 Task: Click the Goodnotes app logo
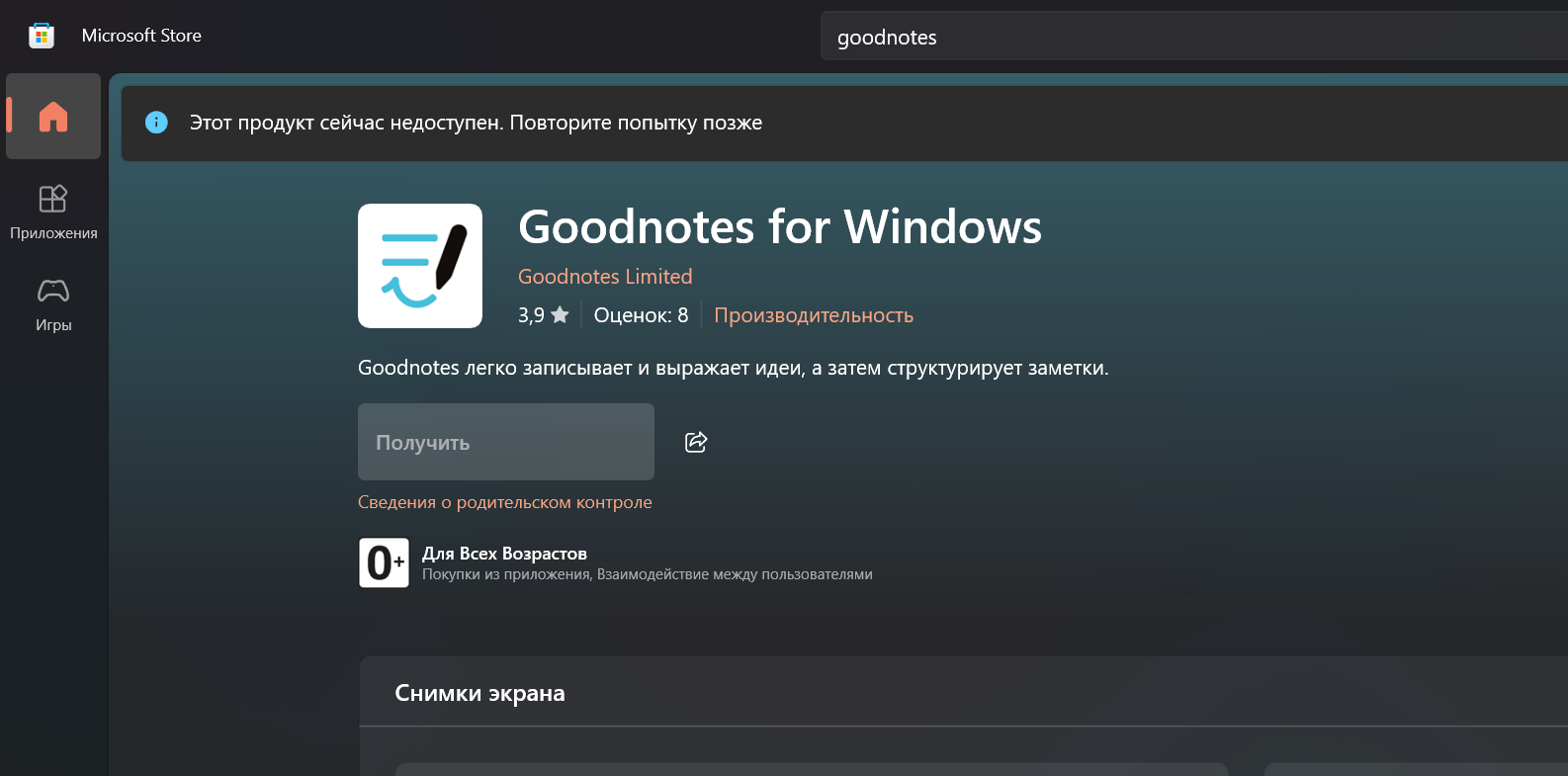pyautogui.click(x=420, y=266)
